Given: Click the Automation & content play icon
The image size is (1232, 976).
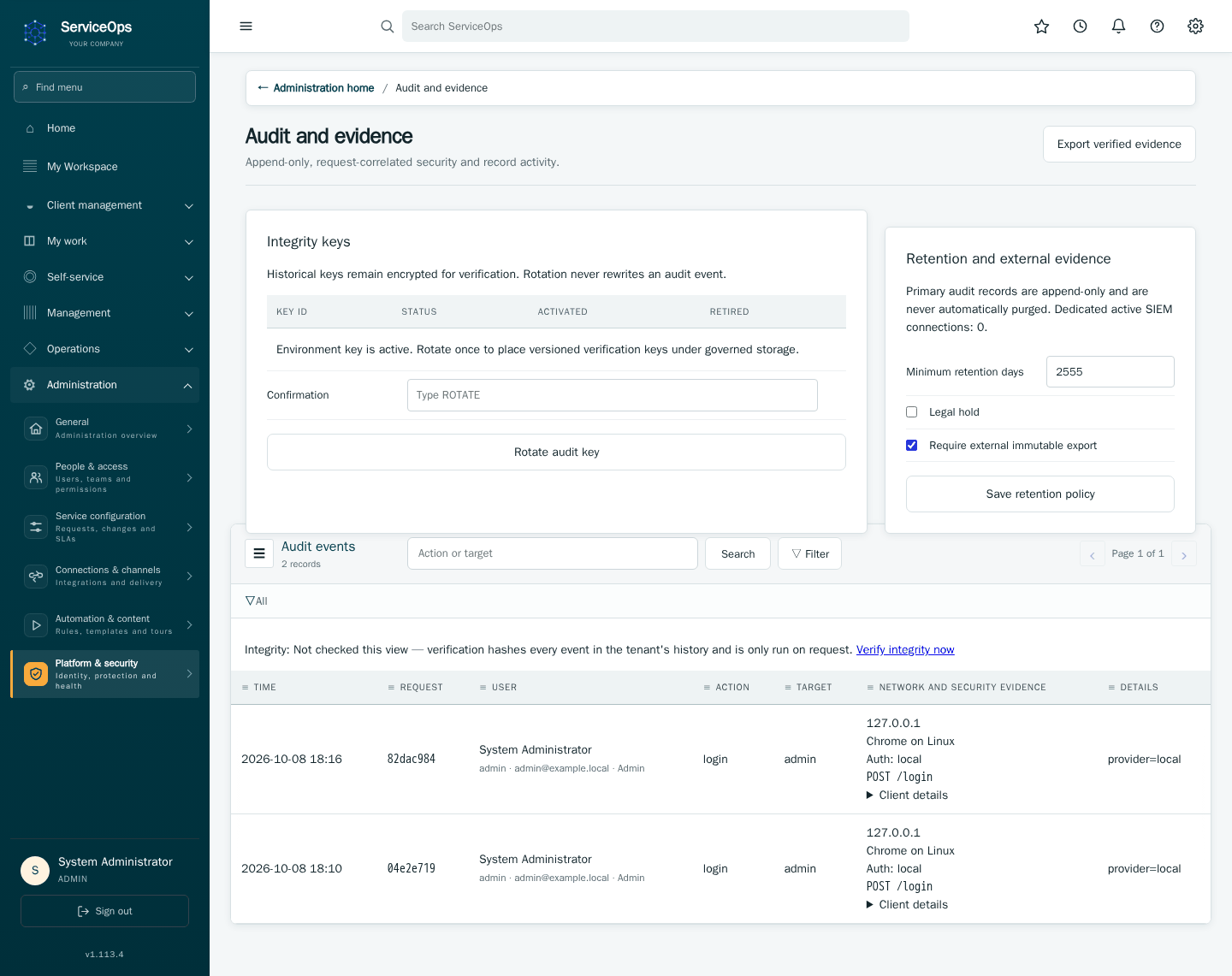Looking at the screenshot, I should pos(36,625).
